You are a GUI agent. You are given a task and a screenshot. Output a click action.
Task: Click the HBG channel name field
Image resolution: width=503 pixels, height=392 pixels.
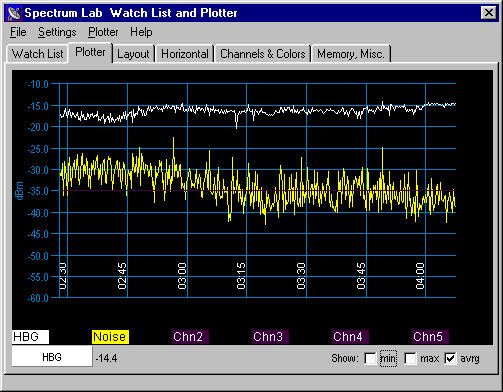pos(52,357)
